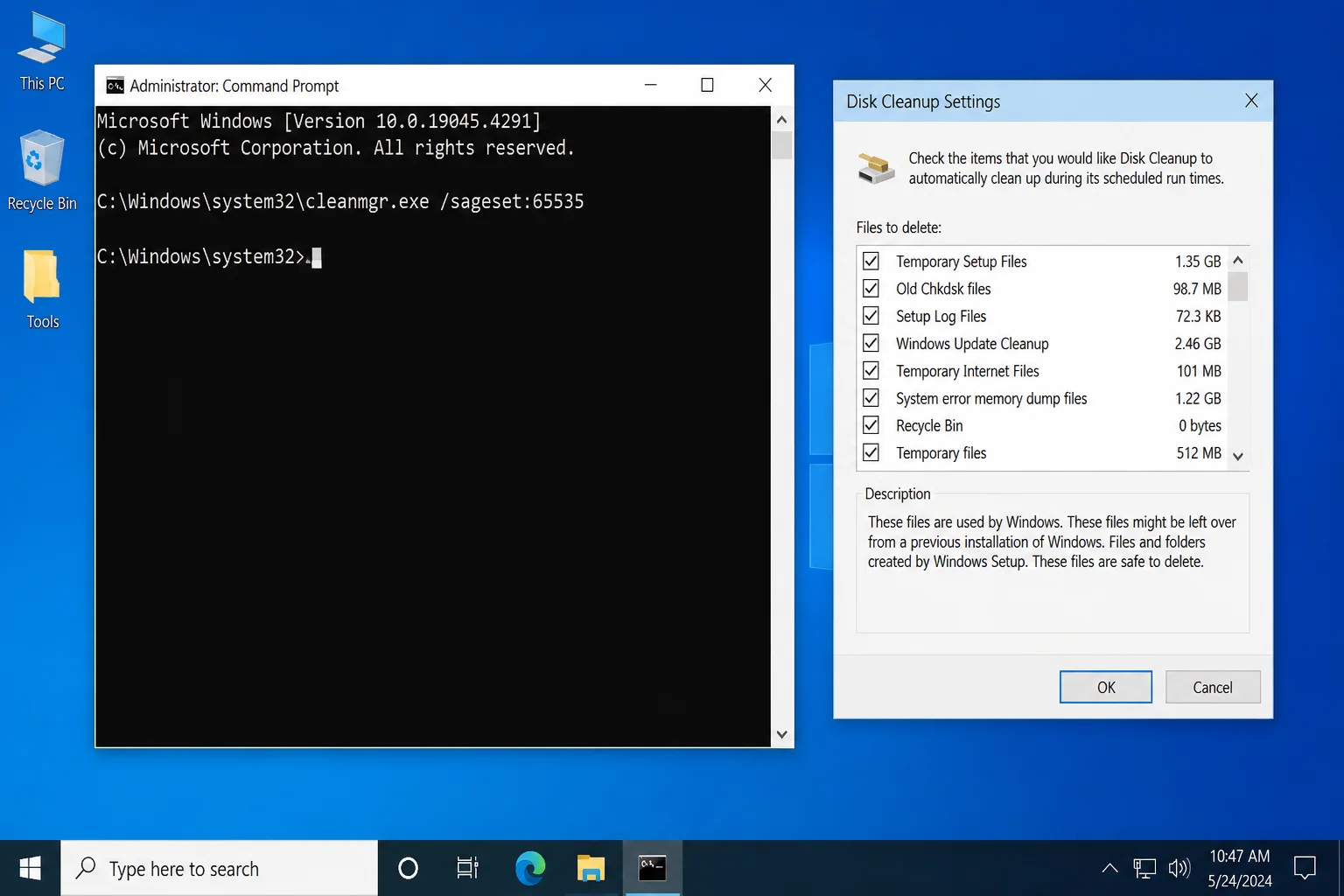Click the 2.46 GB size value
Screen dimensions: 1344x896
coord(1197,344)
